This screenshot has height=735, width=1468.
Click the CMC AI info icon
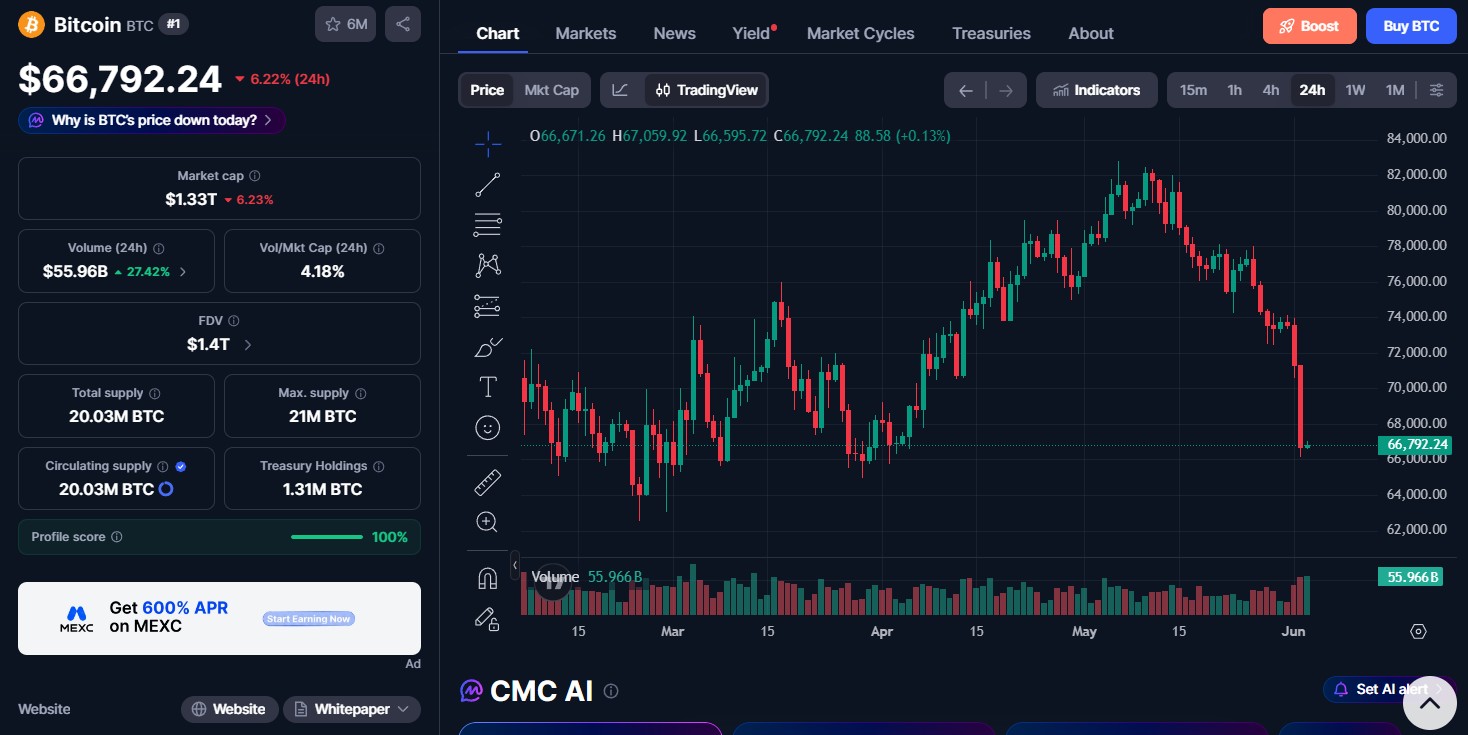(611, 691)
